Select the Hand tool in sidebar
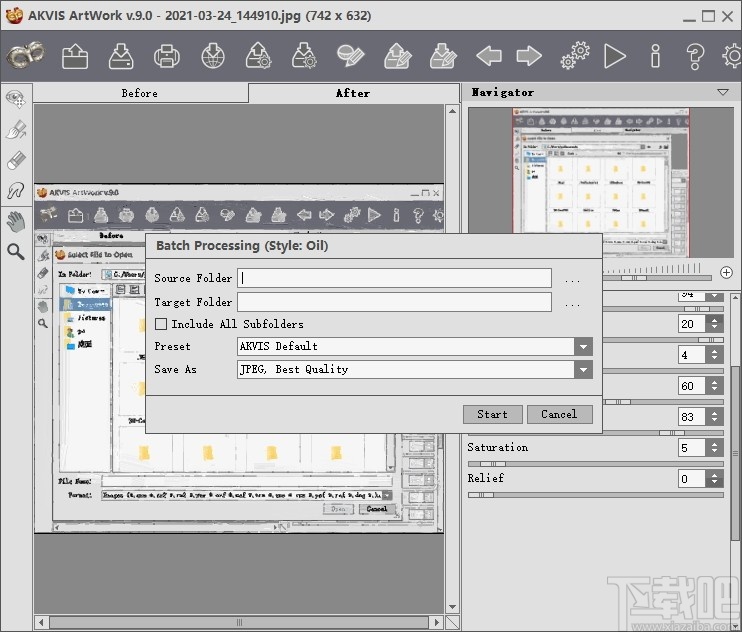Image resolution: width=742 pixels, height=632 pixels. click(16, 221)
